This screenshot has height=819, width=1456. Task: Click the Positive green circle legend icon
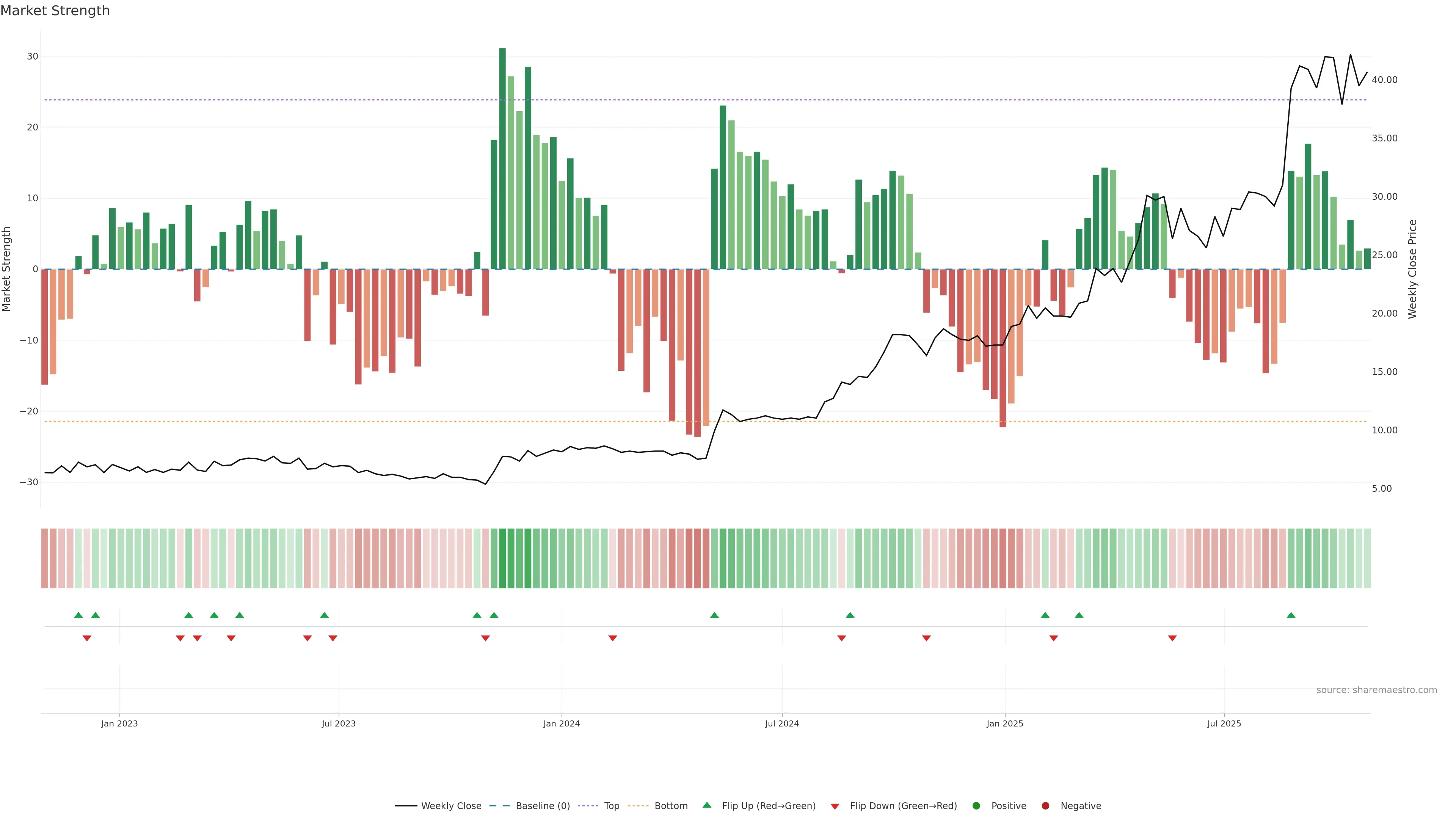pyautogui.click(x=976, y=806)
